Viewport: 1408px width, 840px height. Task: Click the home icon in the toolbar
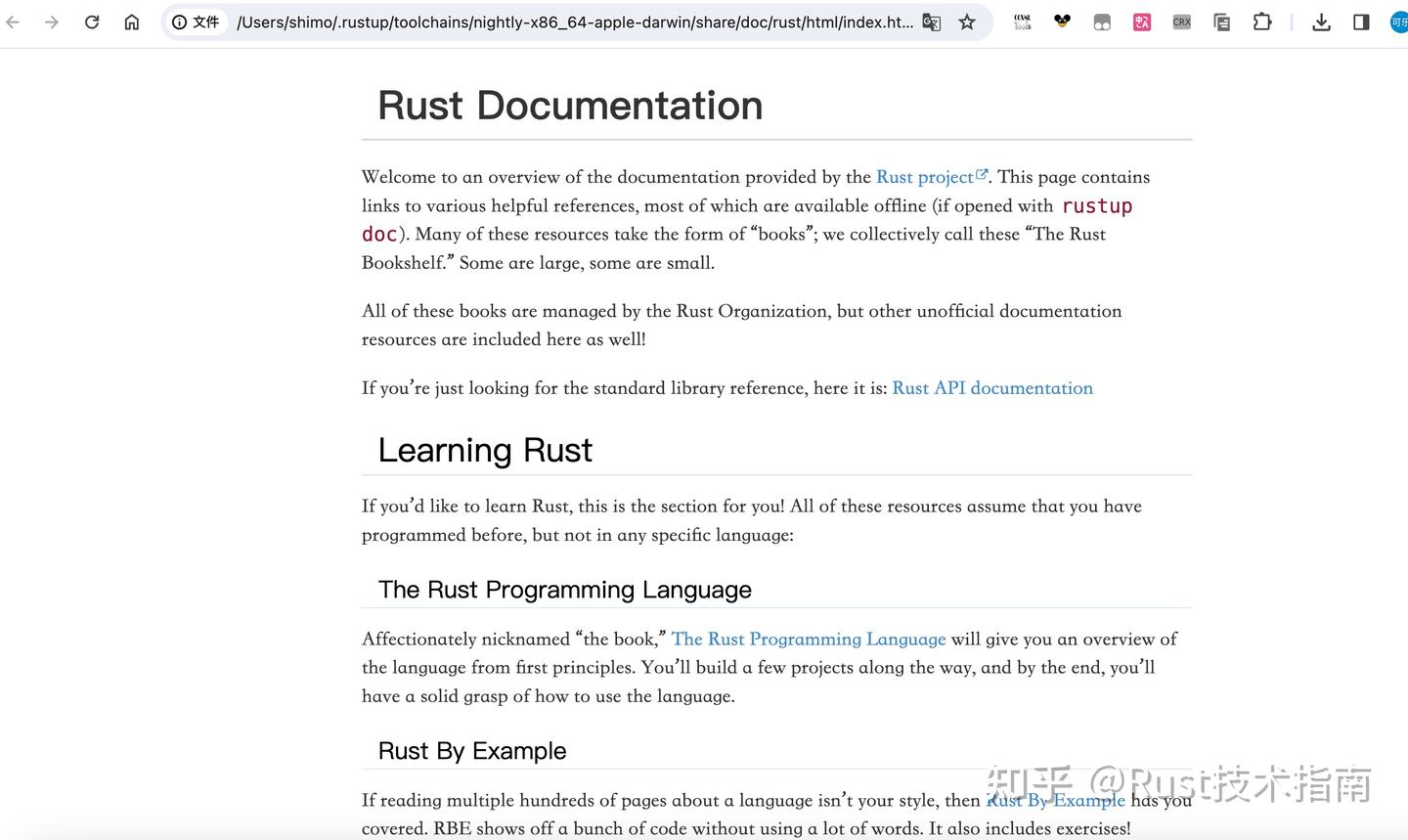click(131, 22)
